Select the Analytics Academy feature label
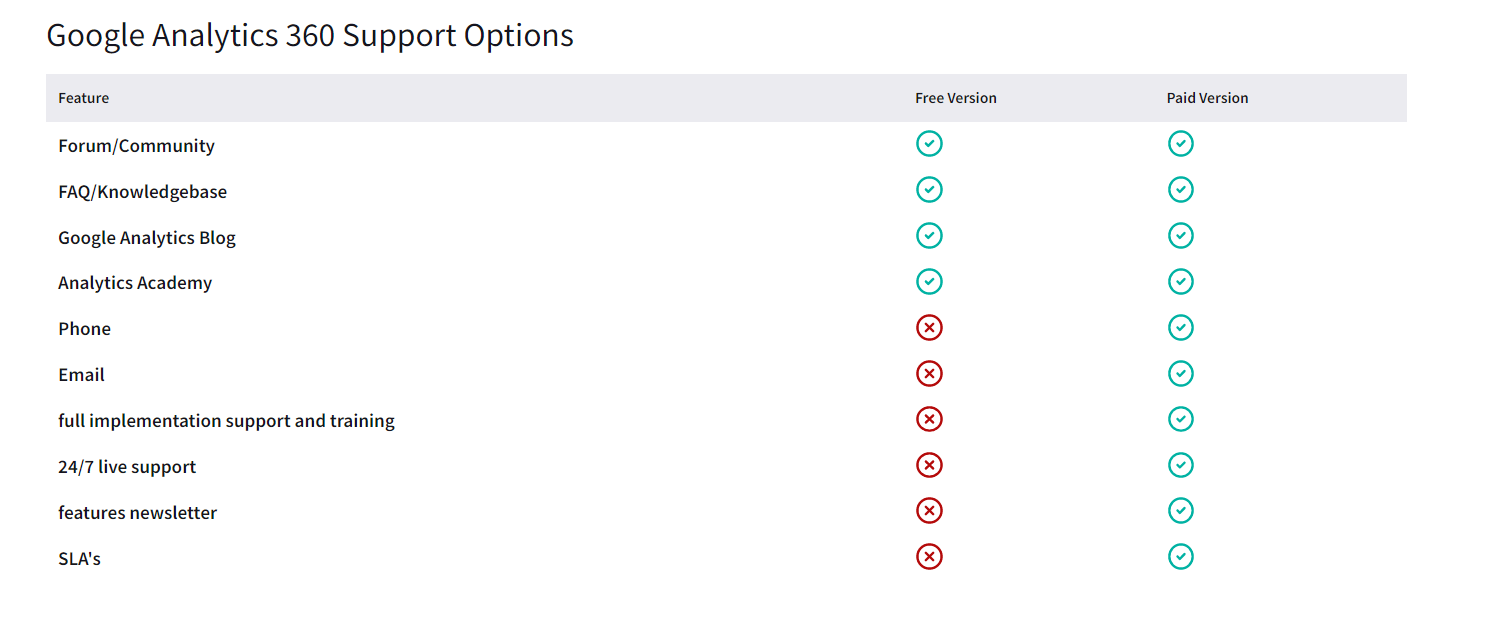The image size is (1507, 626). [x=135, y=283]
